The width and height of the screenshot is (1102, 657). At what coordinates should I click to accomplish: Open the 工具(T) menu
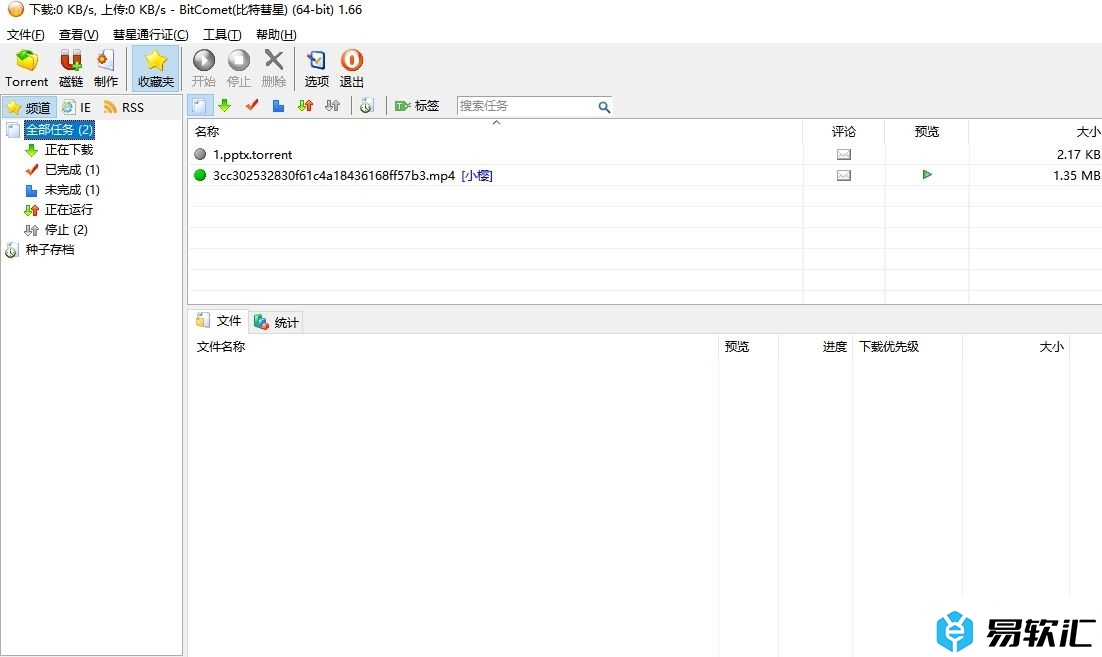pos(222,34)
